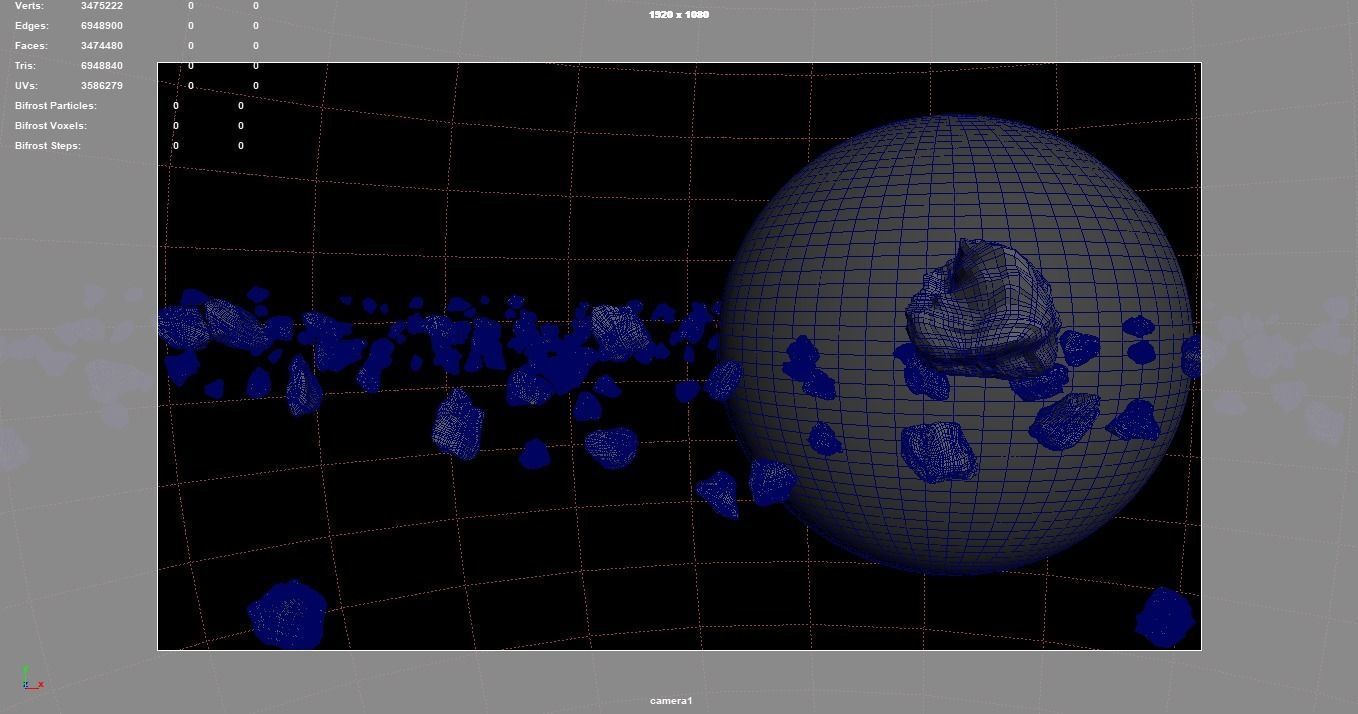
Task: Click the Verts value 3475222
Action: point(102,6)
